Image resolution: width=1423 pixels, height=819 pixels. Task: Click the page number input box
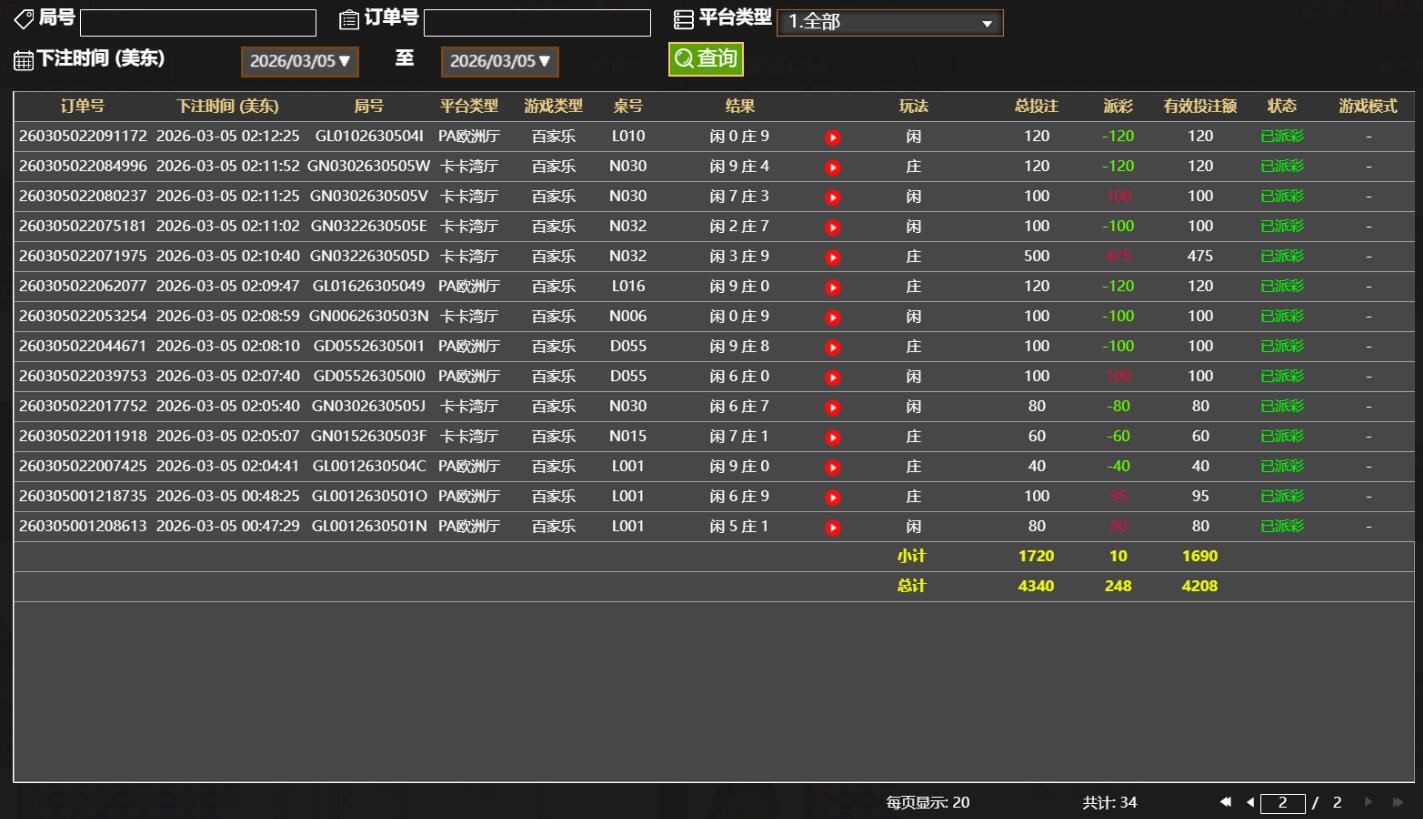pos(1282,803)
